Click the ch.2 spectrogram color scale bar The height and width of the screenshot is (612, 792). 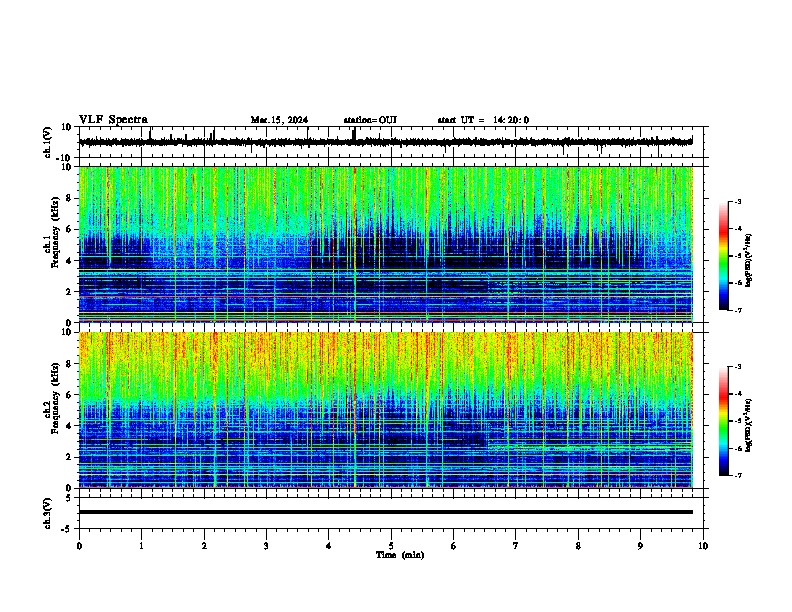click(x=724, y=421)
